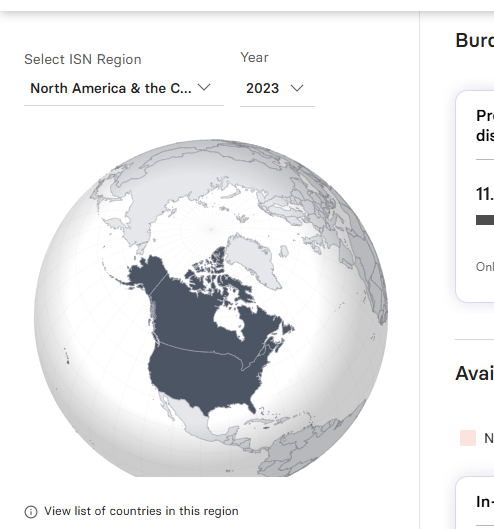494x529 pixels.
Task: Click the dark prevalence bar indicator
Action: click(x=485, y=220)
